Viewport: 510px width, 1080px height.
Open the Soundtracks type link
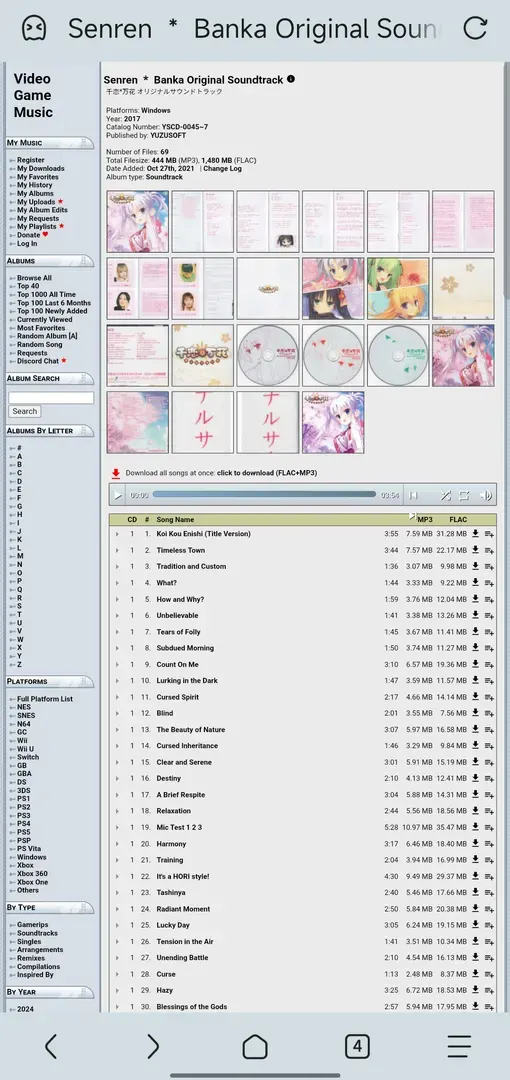38,933
